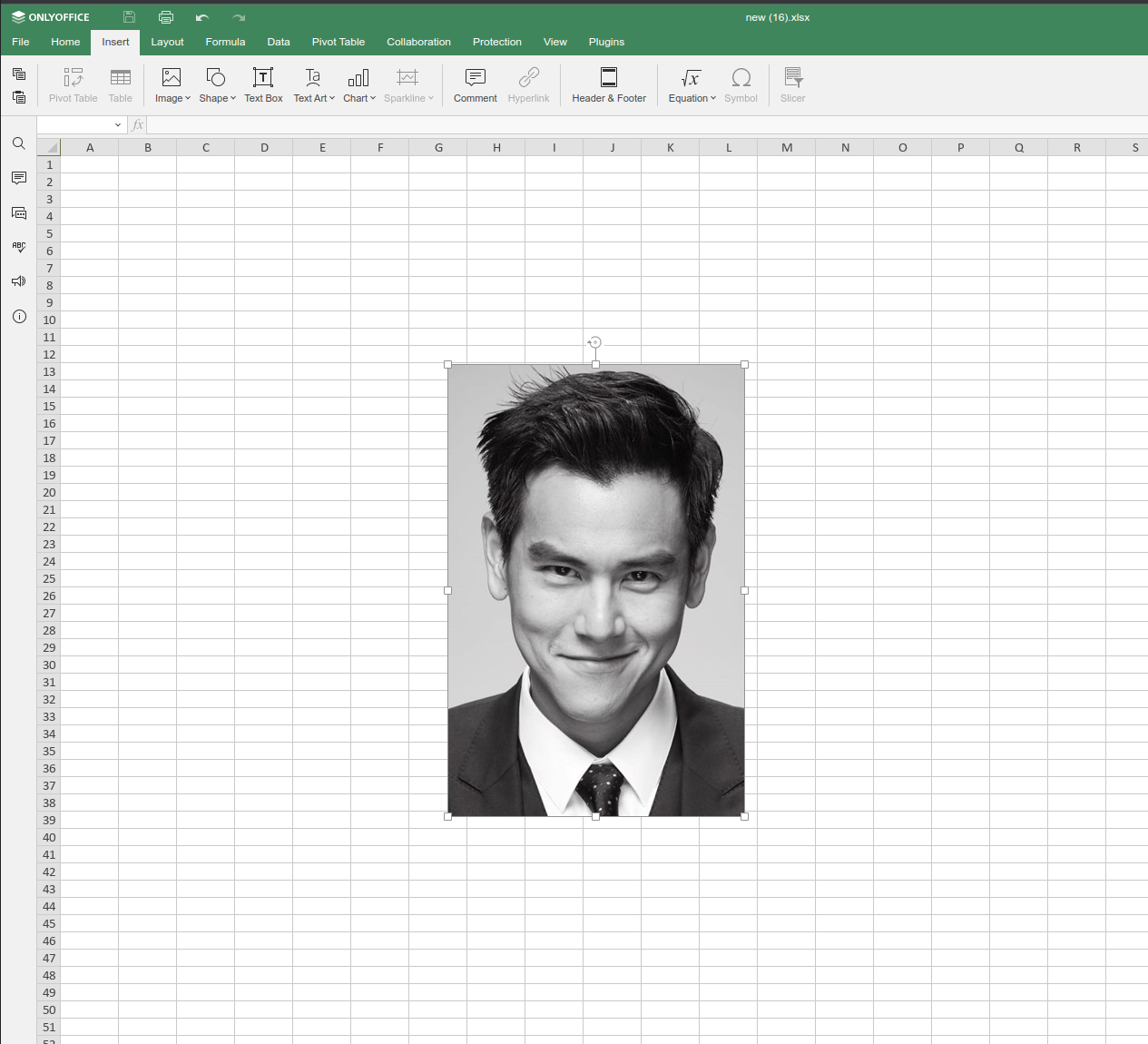
Task: Open the Feedback & Support panel
Action: pyautogui.click(x=19, y=281)
